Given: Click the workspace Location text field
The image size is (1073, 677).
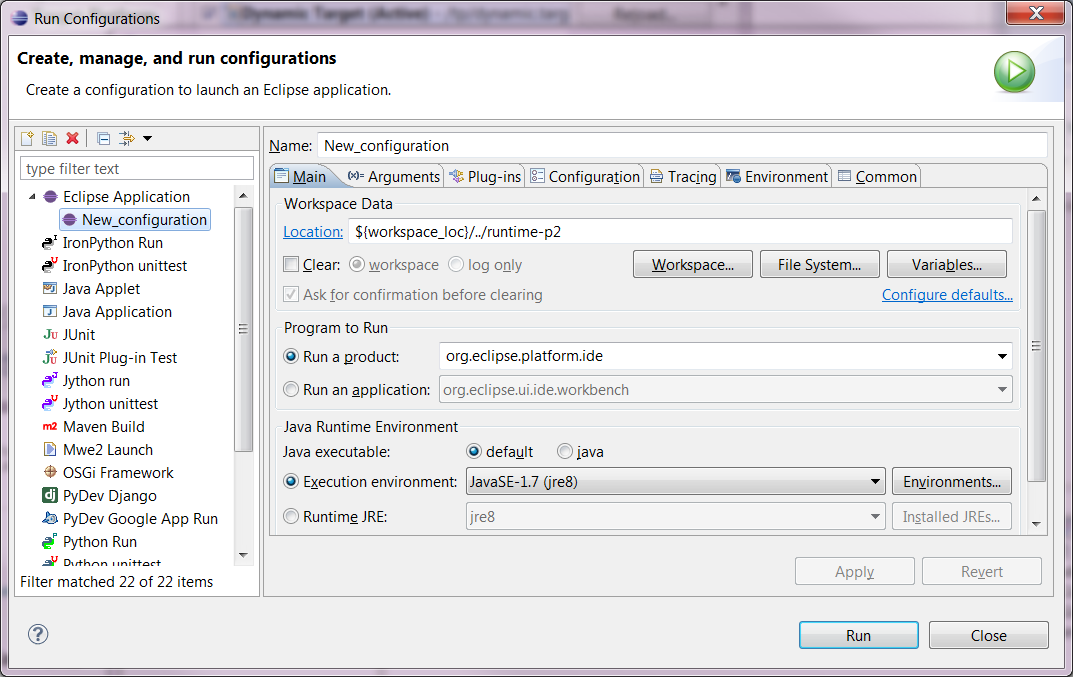Looking at the screenshot, I should (x=680, y=232).
